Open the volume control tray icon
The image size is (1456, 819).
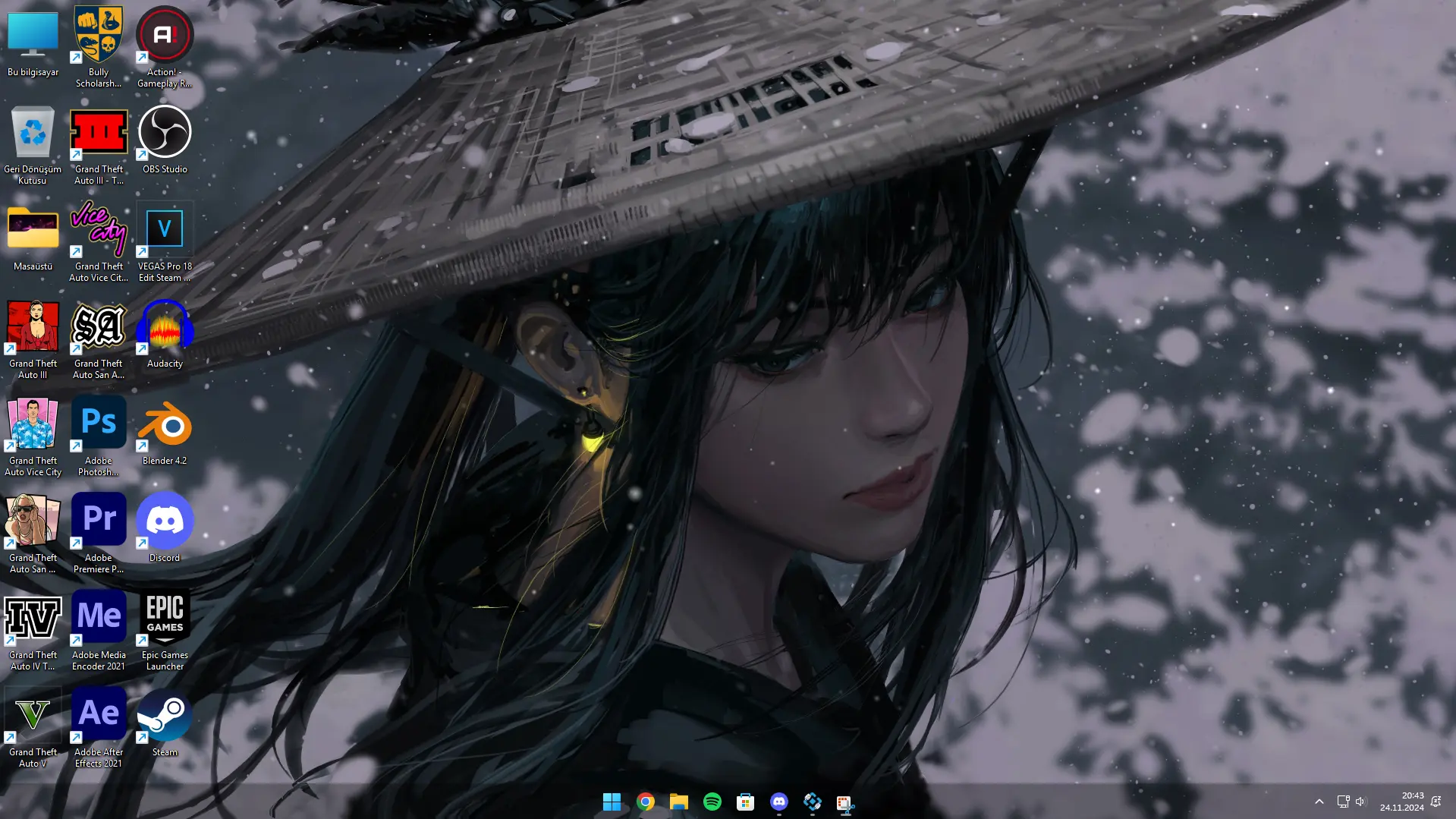pyautogui.click(x=1360, y=802)
